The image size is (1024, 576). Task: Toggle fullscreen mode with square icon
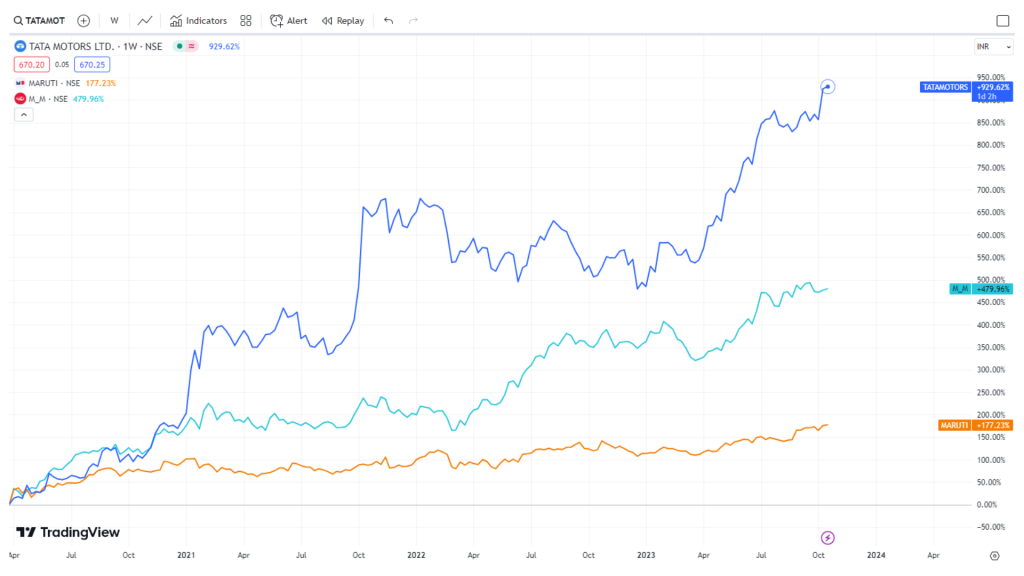coord(1002,21)
